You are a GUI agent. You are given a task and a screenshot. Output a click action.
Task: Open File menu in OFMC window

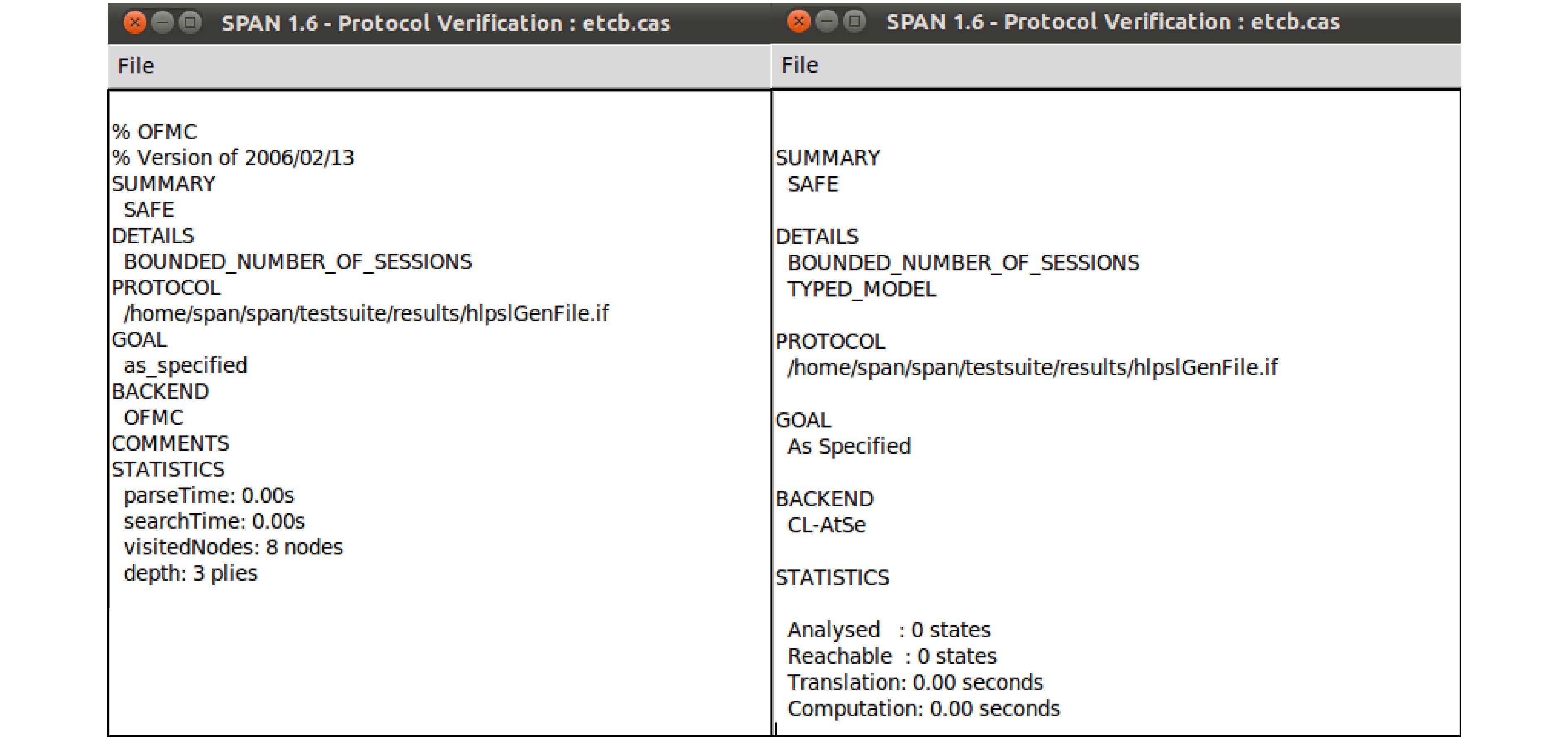click(x=136, y=66)
